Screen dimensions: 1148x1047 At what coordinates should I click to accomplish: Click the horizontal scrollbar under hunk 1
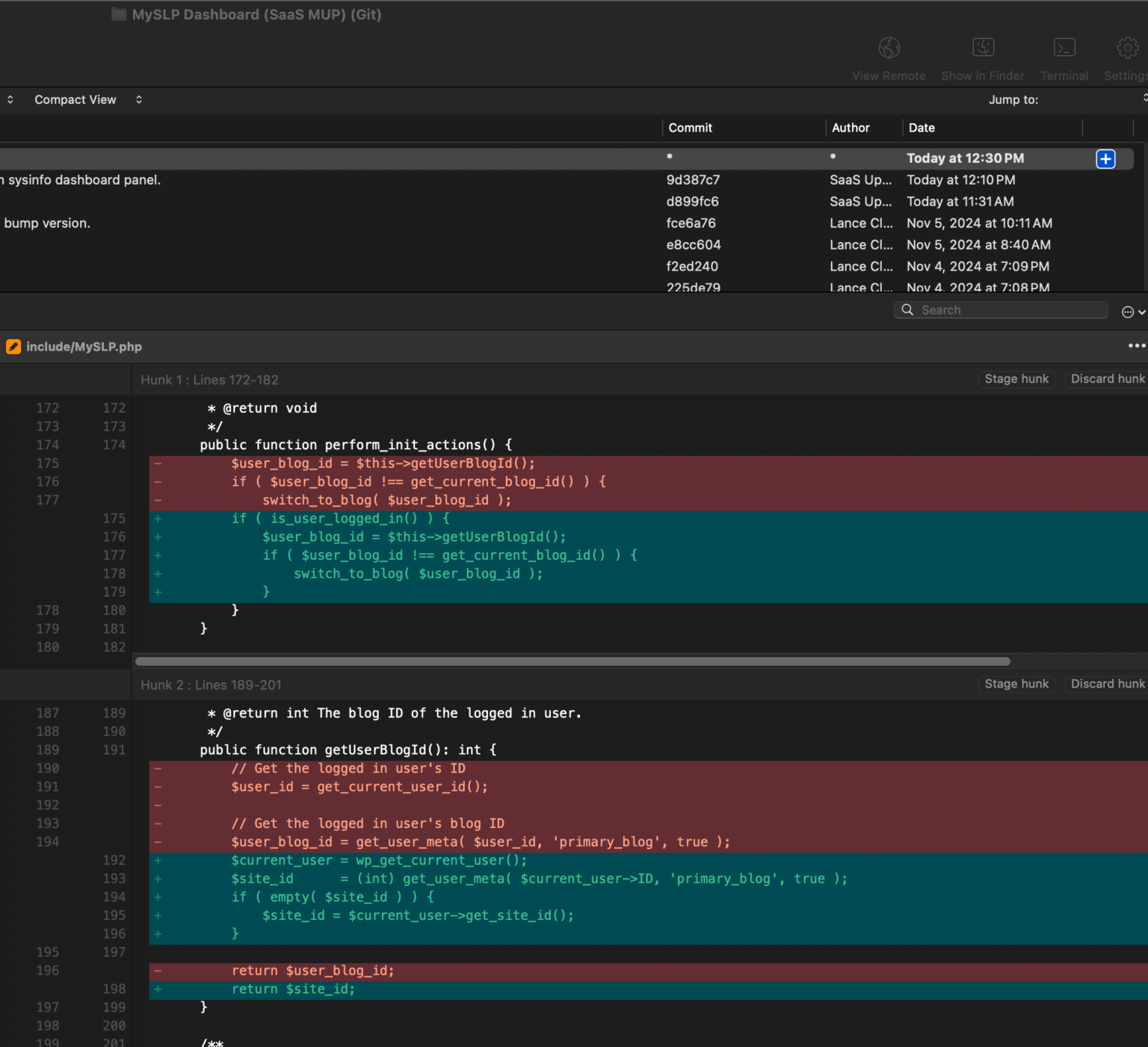click(x=572, y=661)
